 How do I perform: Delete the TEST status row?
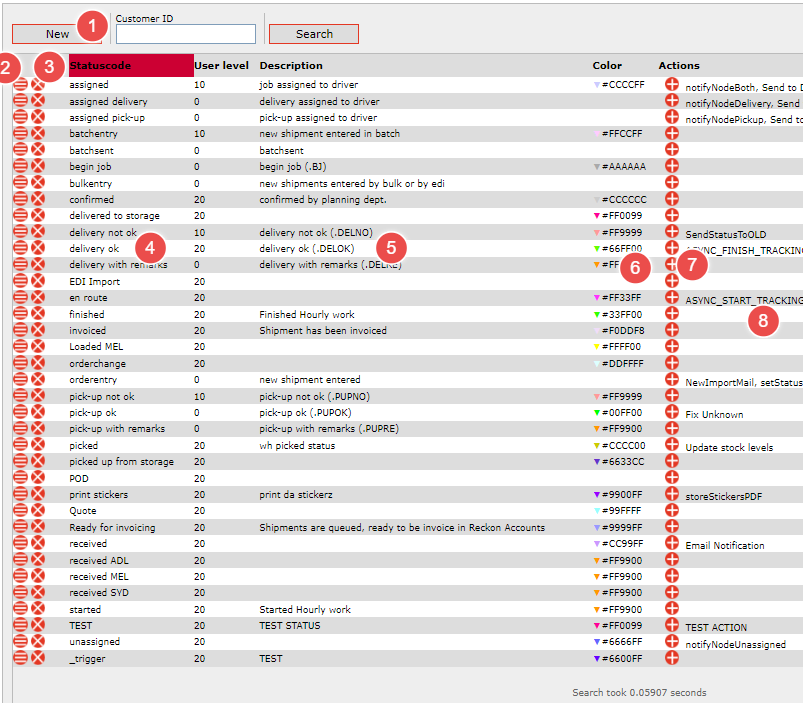coord(38,626)
